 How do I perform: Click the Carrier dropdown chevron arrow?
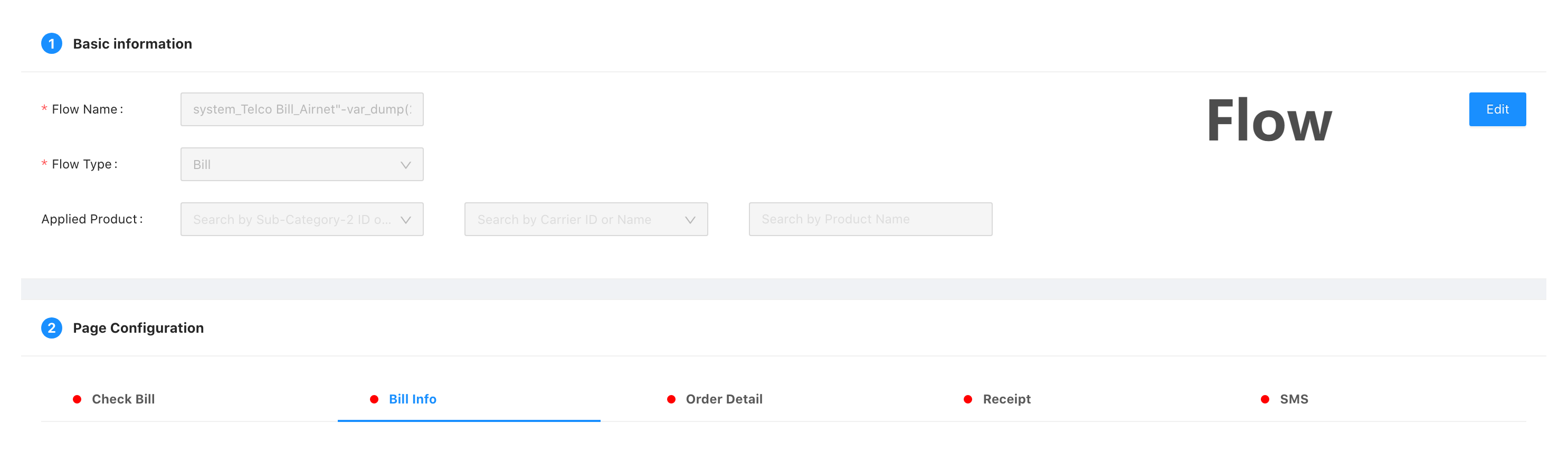point(690,220)
